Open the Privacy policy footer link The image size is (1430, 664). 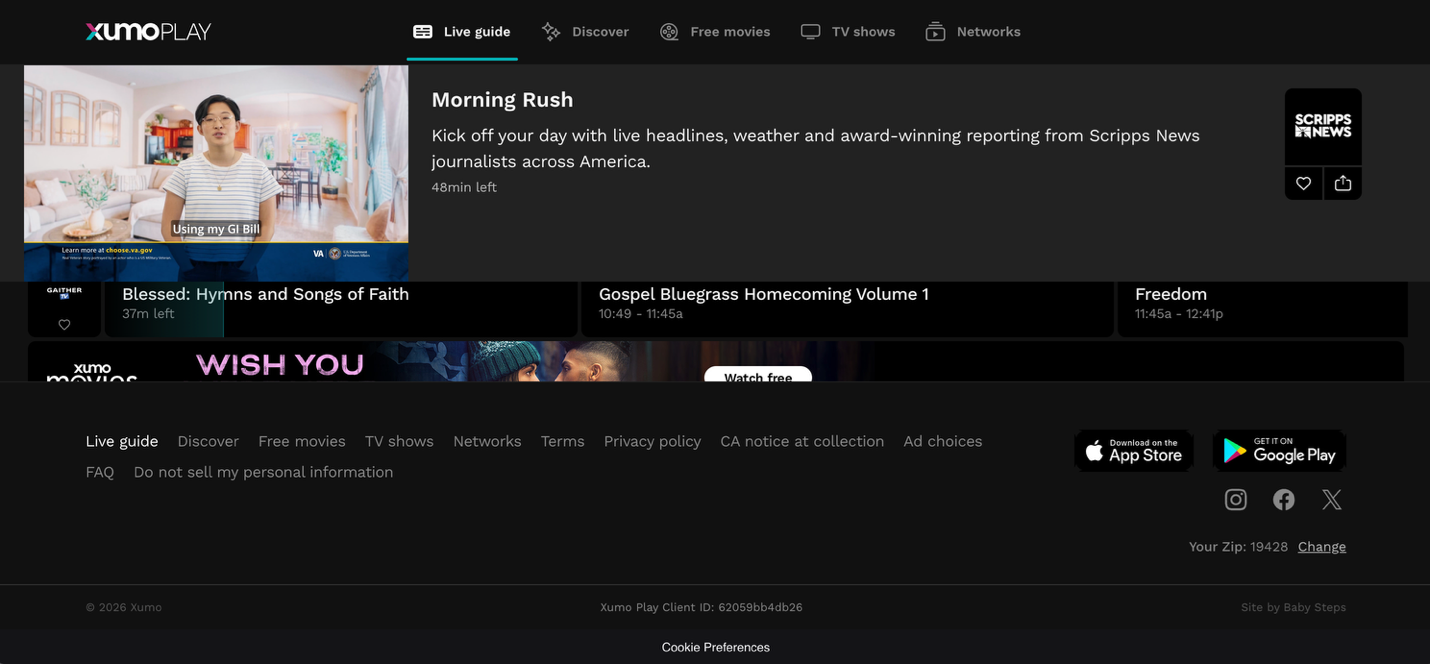(x=652, y=441)
